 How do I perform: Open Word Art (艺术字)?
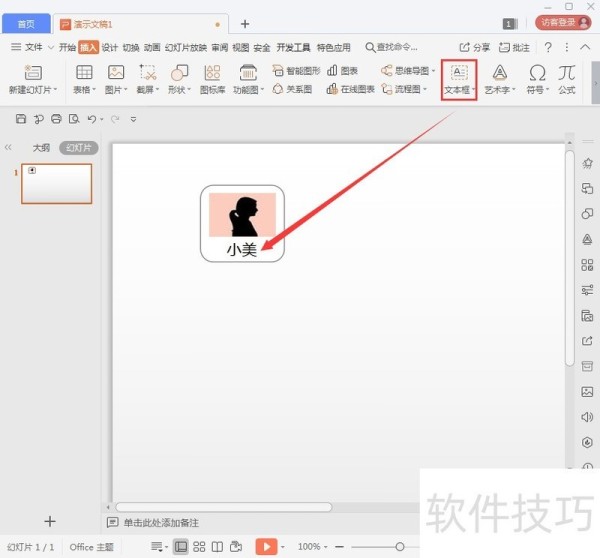coord(500,72)
